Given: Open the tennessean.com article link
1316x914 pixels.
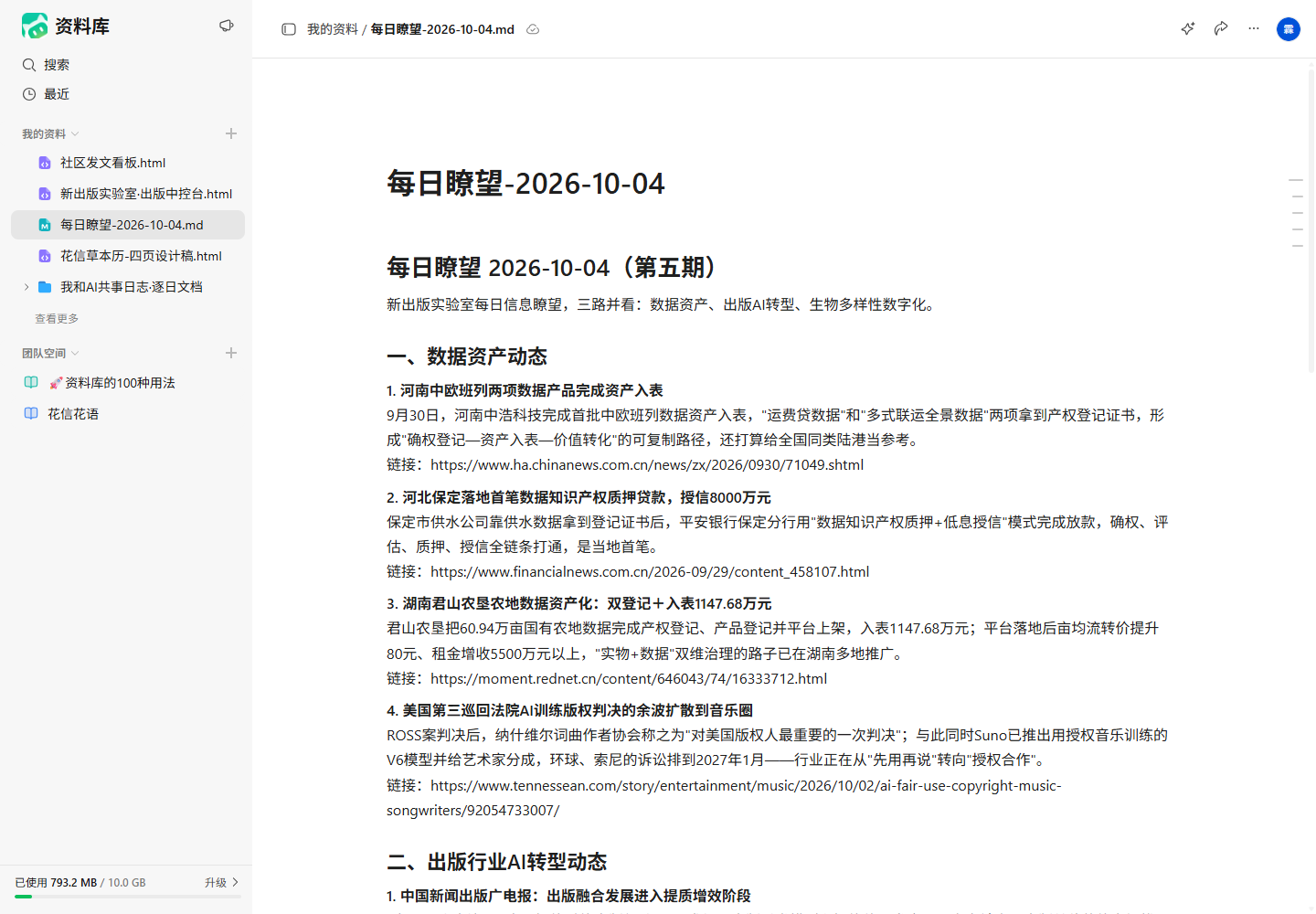Looking at the screenshot, I should pyautogui.click(x=724, y=798).
